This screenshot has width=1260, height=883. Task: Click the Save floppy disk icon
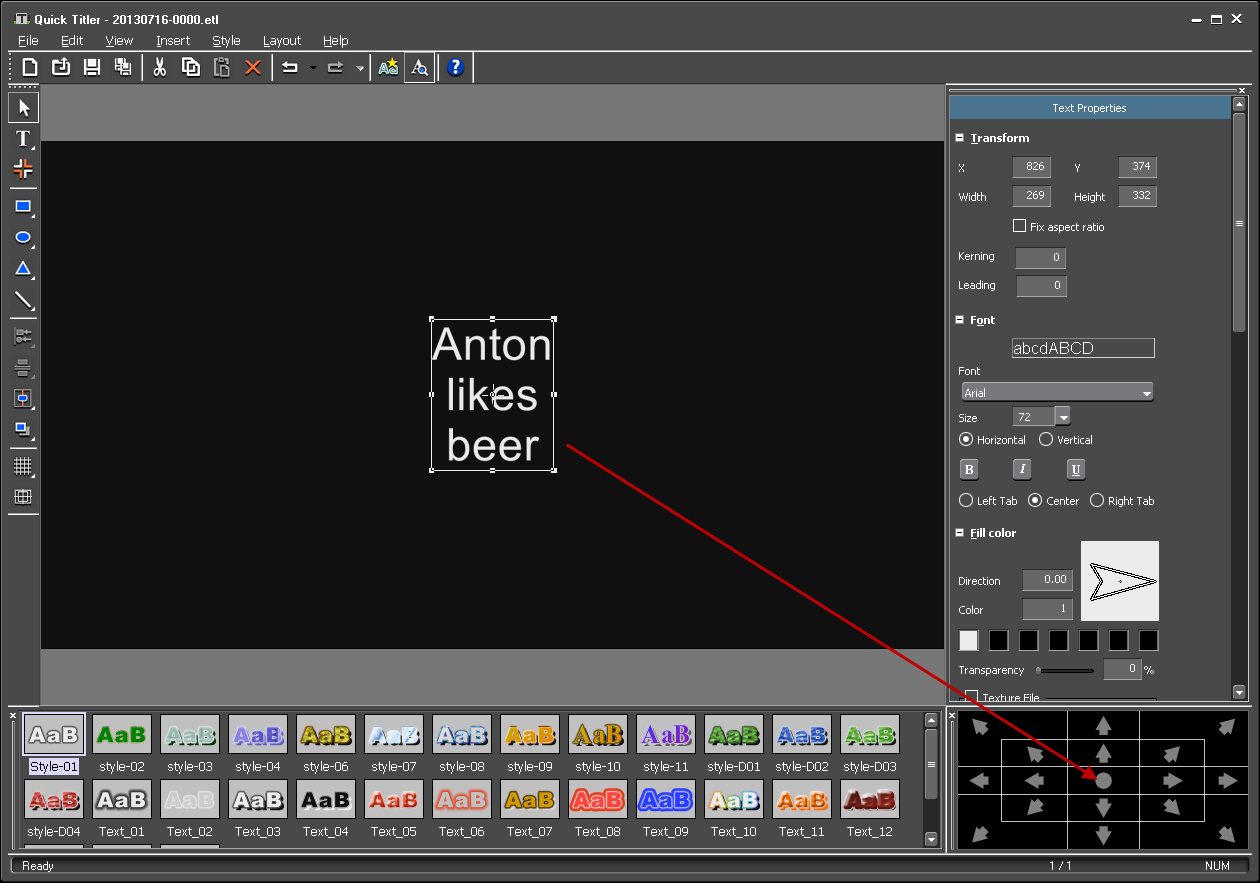[92, 67]
